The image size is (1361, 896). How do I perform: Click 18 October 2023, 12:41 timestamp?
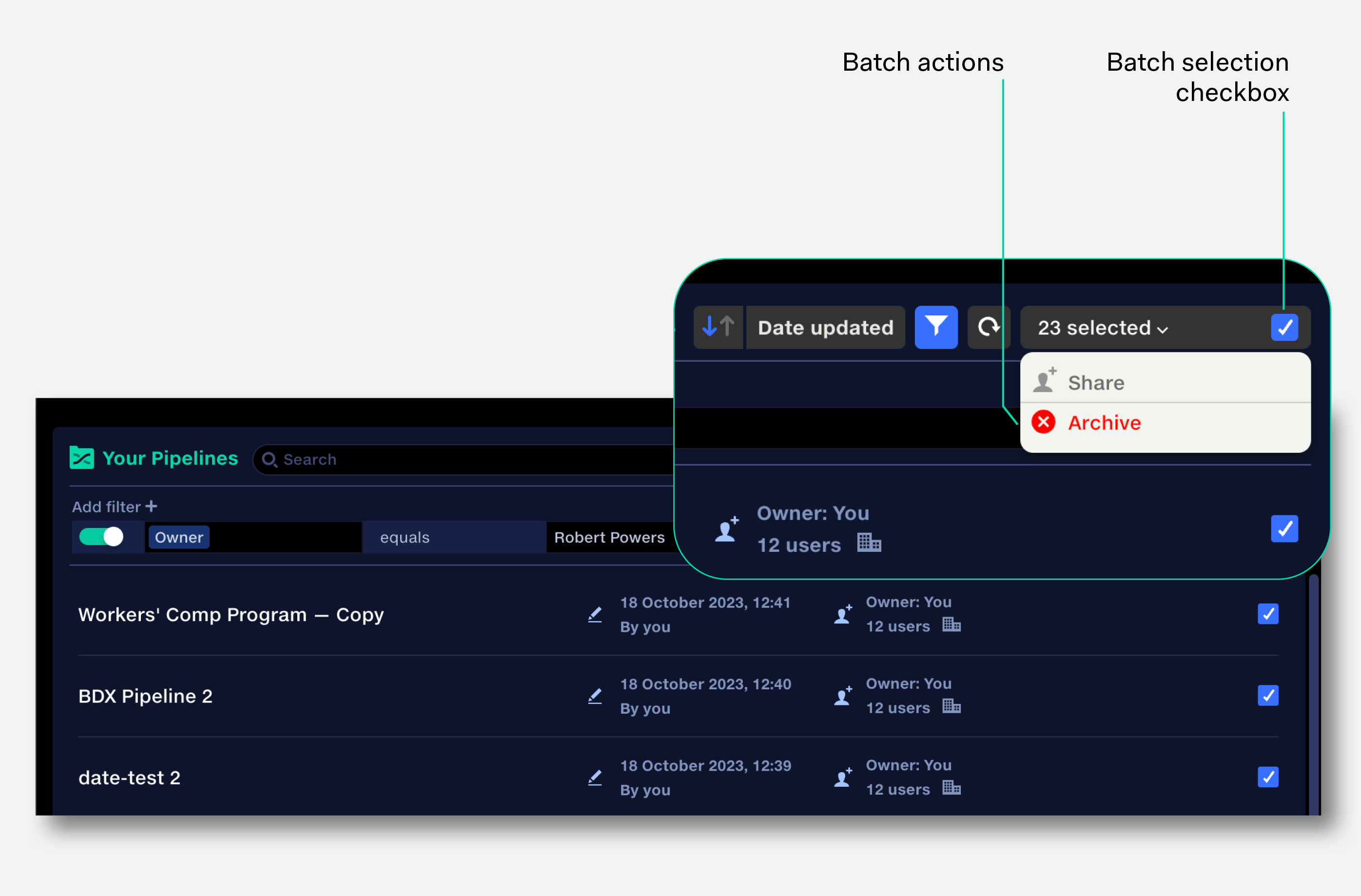(705, 603)
